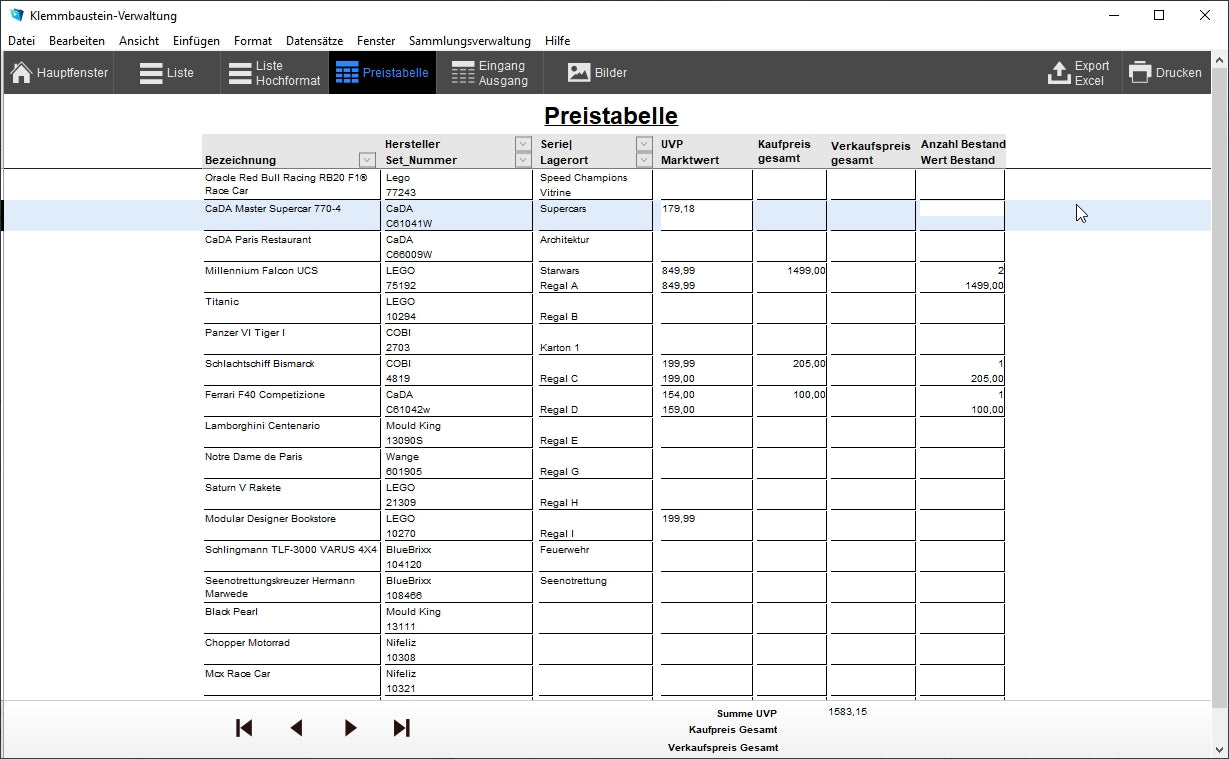The image size is (1229, 759).
Task: Advance to the next record
Action: pyautogui.click(x=350, y=728)
